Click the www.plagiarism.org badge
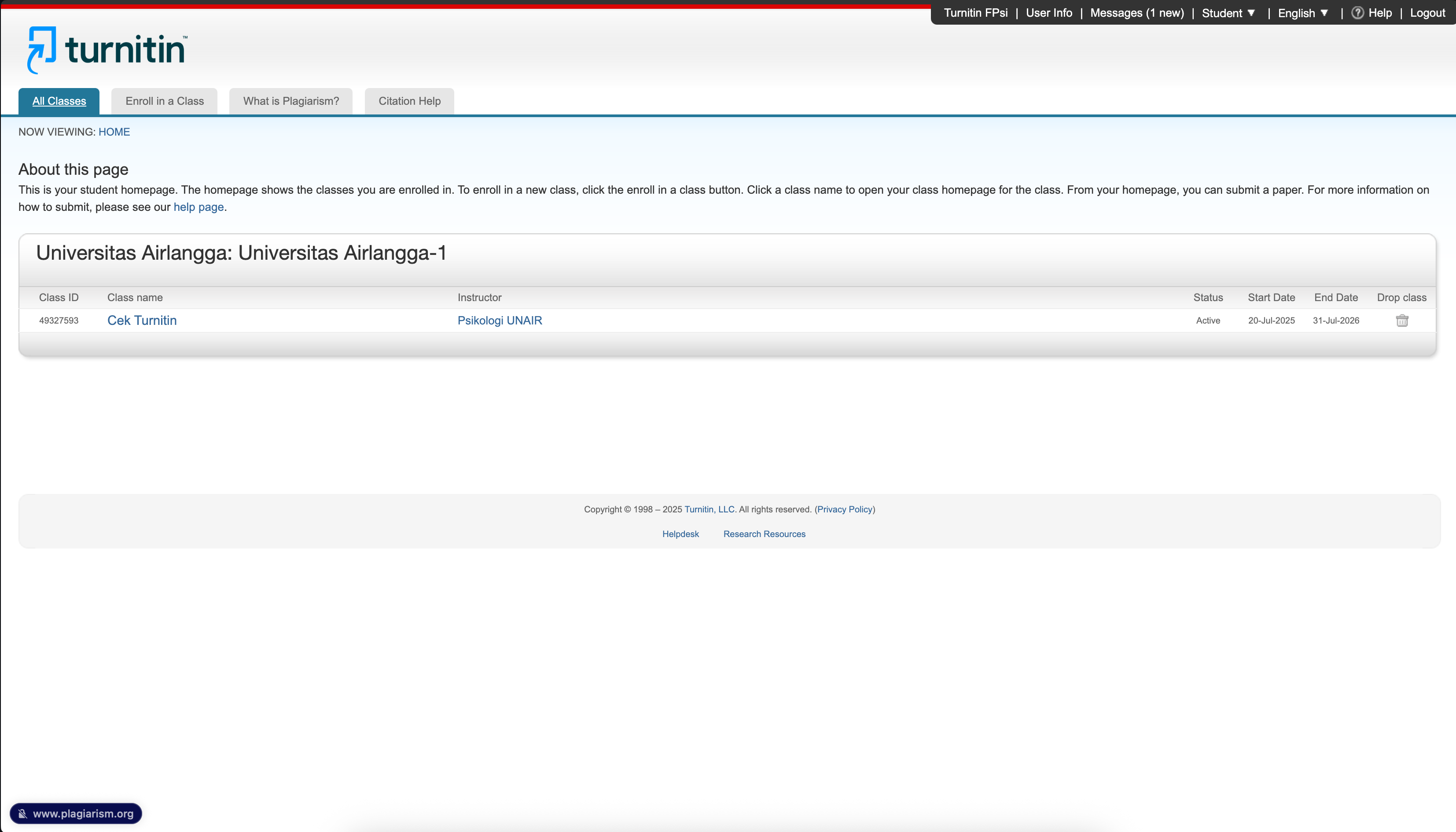Viewport: 1456px width, 832px height. click(x=76, y=814)
